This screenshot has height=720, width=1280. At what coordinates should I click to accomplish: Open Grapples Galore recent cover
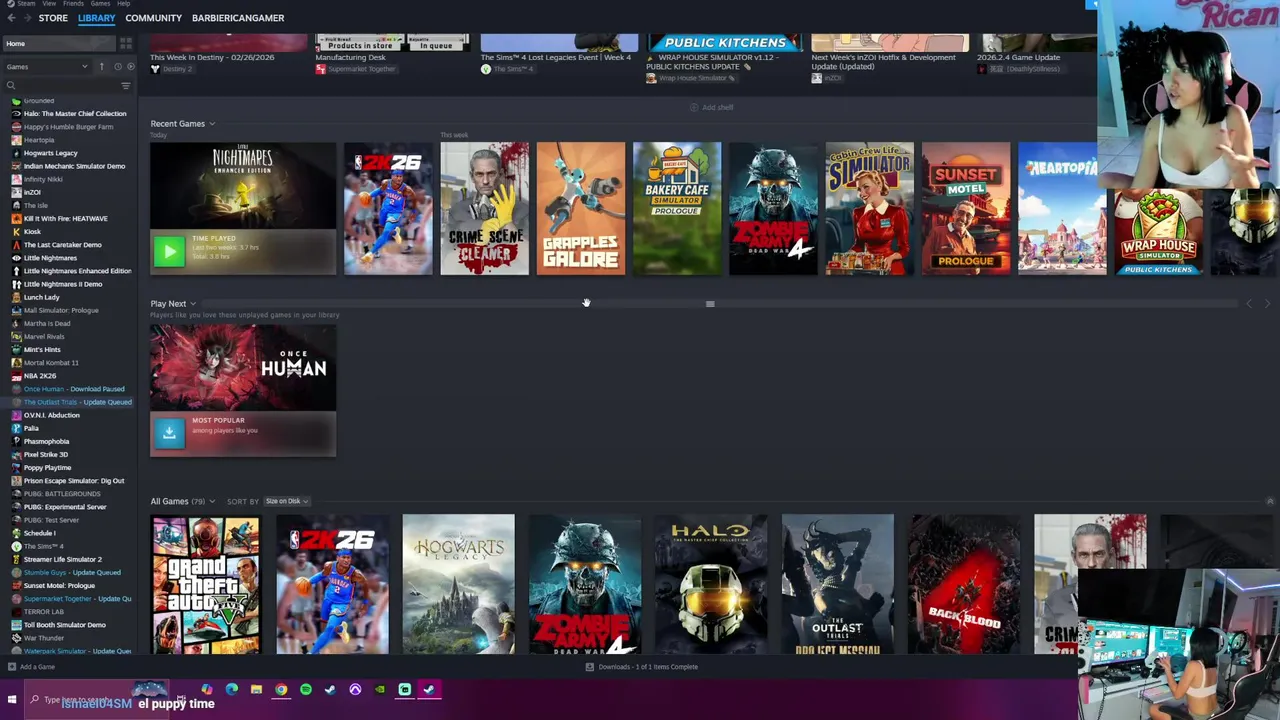(x=581, y=208)
